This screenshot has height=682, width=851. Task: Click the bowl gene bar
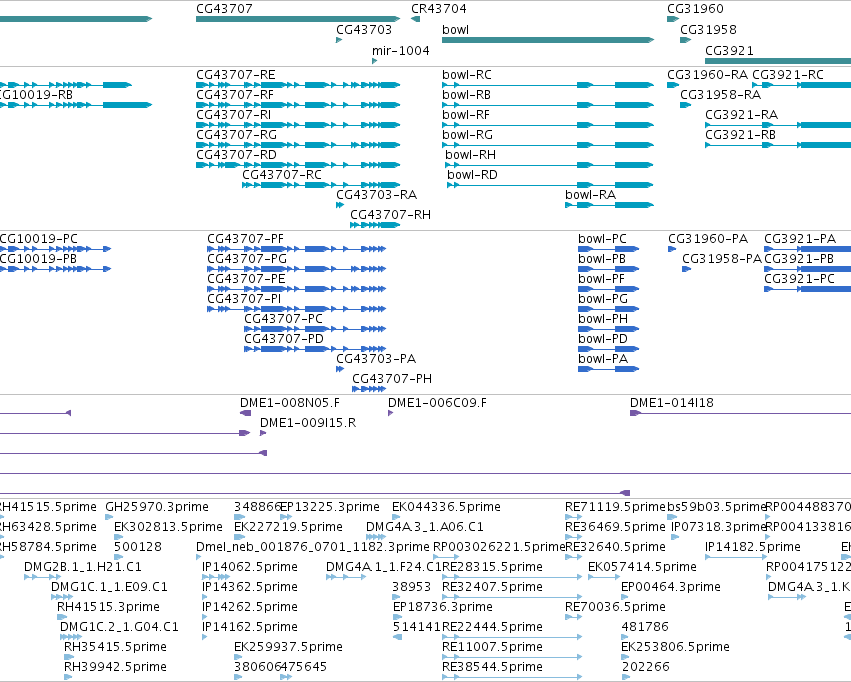(x=548, y=40)
